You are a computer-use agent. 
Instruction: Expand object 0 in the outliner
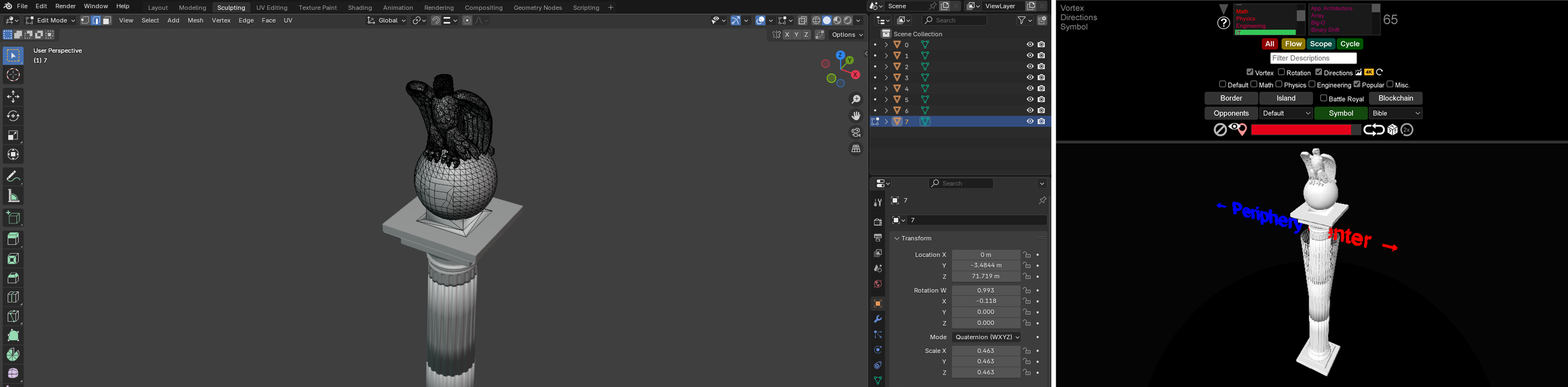[x=886, y=45]
